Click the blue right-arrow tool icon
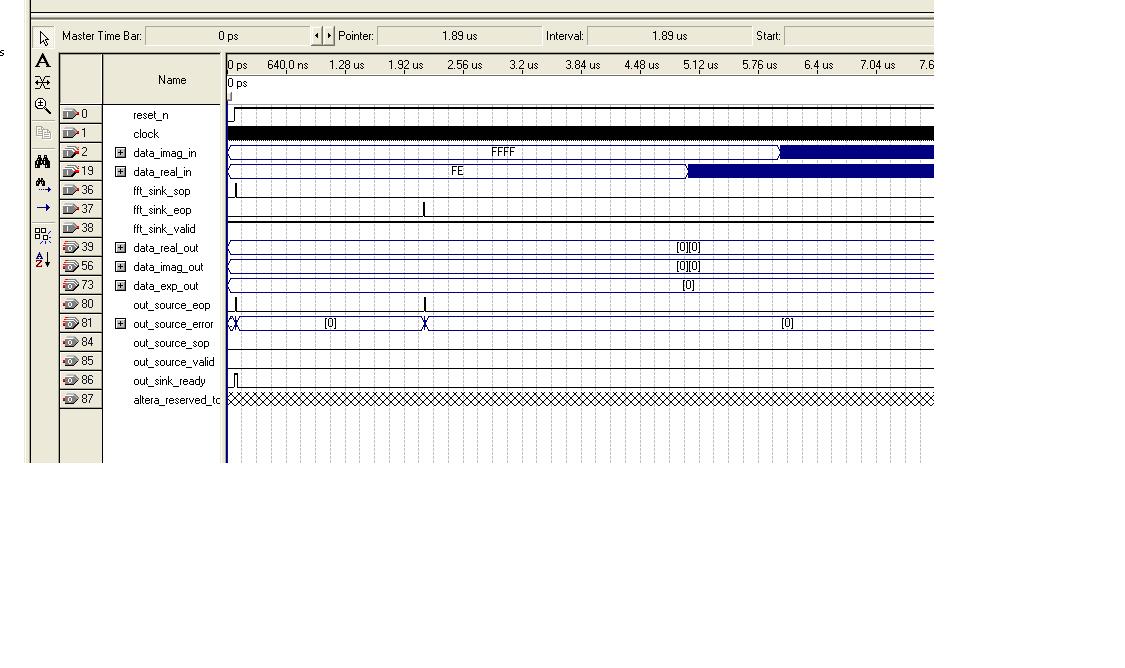Viewport: 1125px width, 668px height. [x=43, y=208]
